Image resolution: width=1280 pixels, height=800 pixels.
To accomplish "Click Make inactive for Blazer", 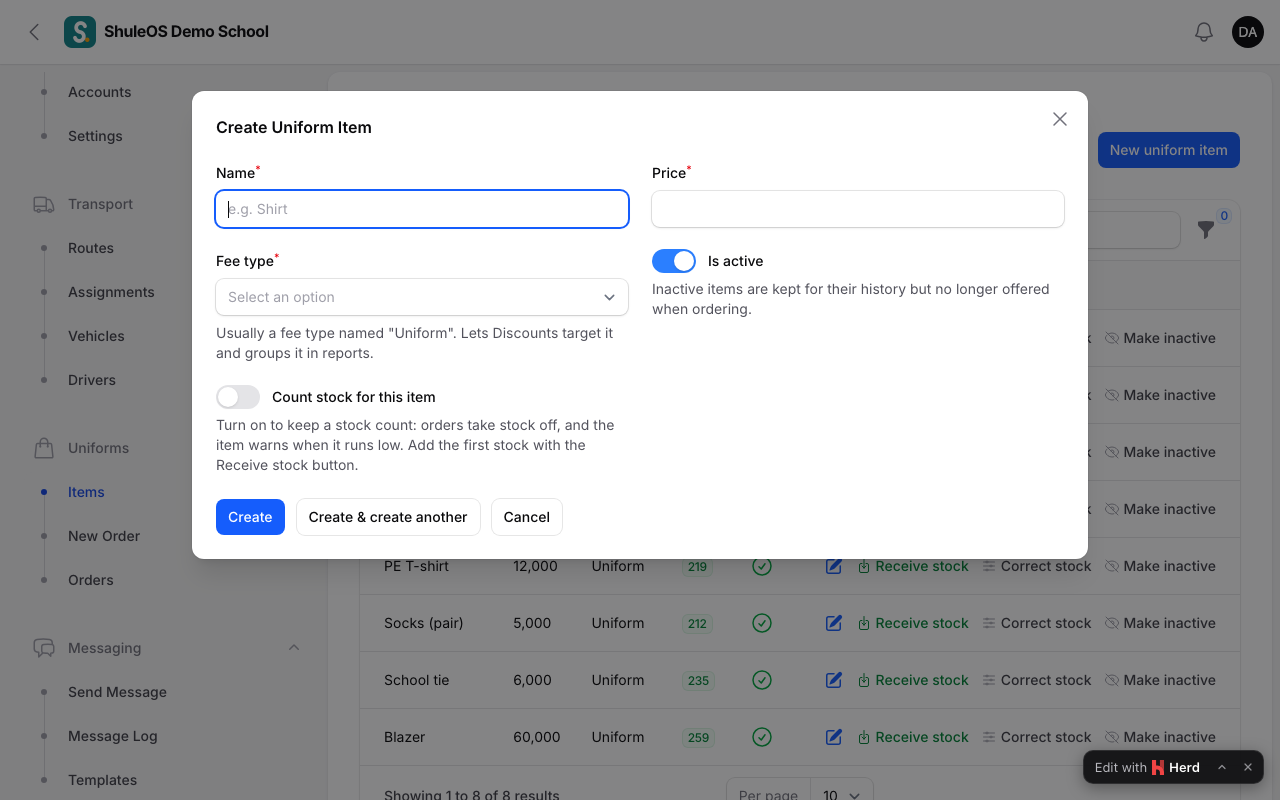I will (x=1160, y=737).
